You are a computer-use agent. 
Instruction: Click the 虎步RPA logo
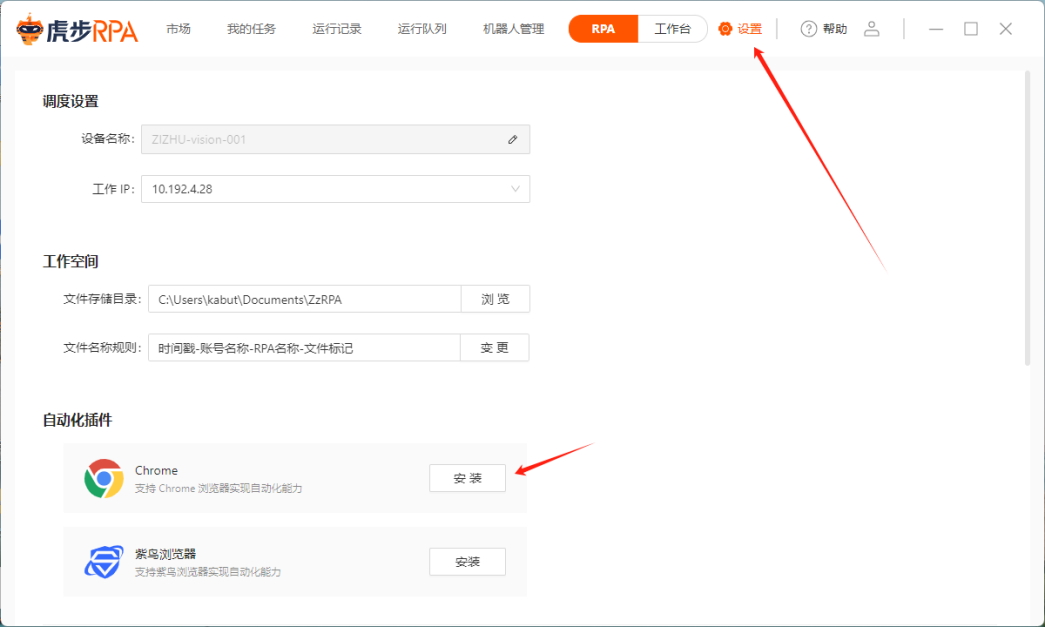(77, 29)
